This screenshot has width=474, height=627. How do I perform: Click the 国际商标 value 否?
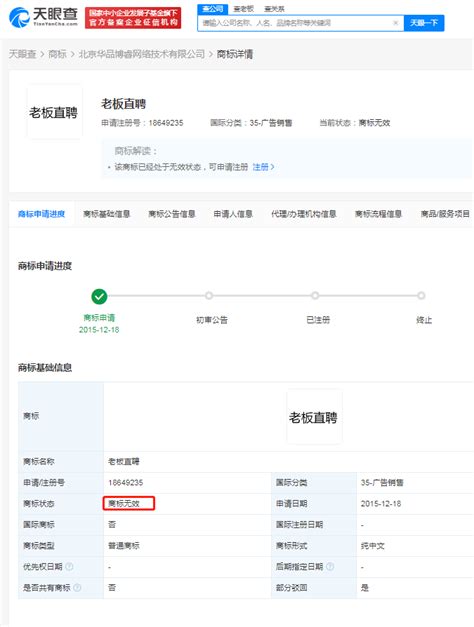pyautogui.click(x=112, y=525)
